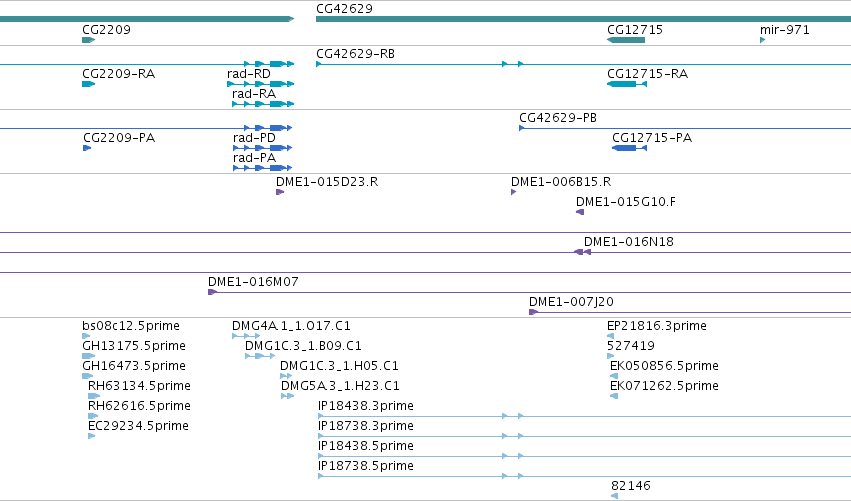Select the DMG5A.3_1.H23.C1 label
This screenshot has width=851, height=501.
340,386
